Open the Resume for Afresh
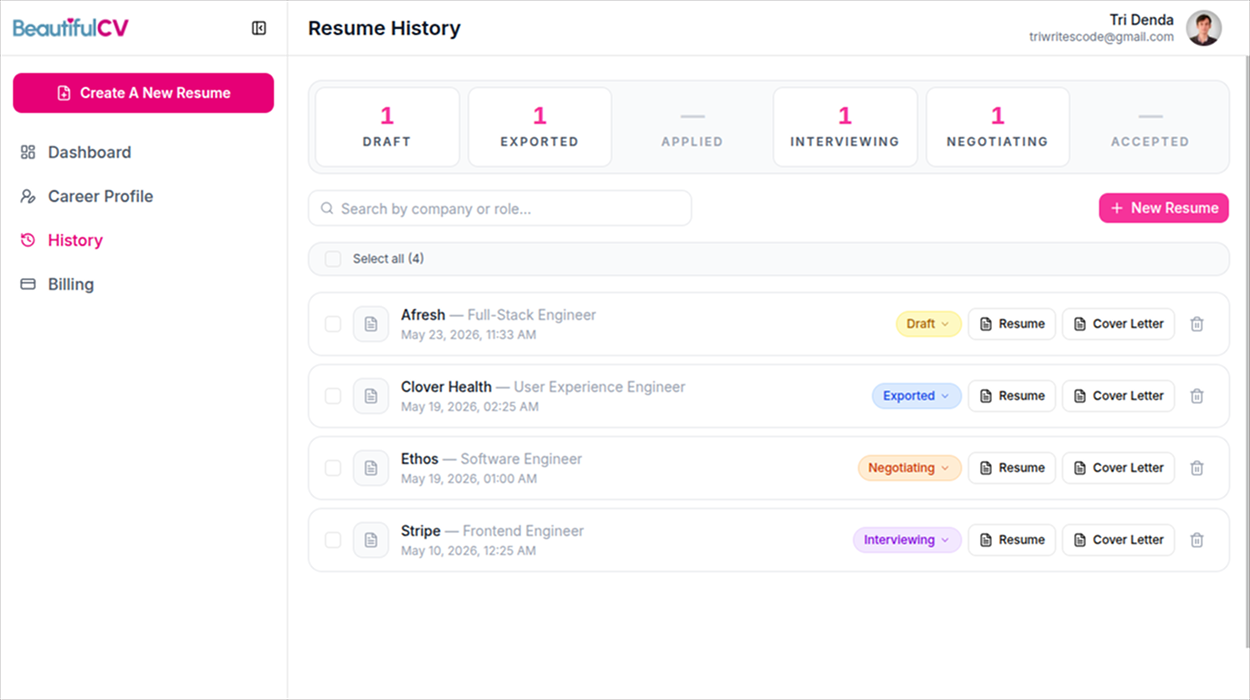 [x=1012, y=324]
